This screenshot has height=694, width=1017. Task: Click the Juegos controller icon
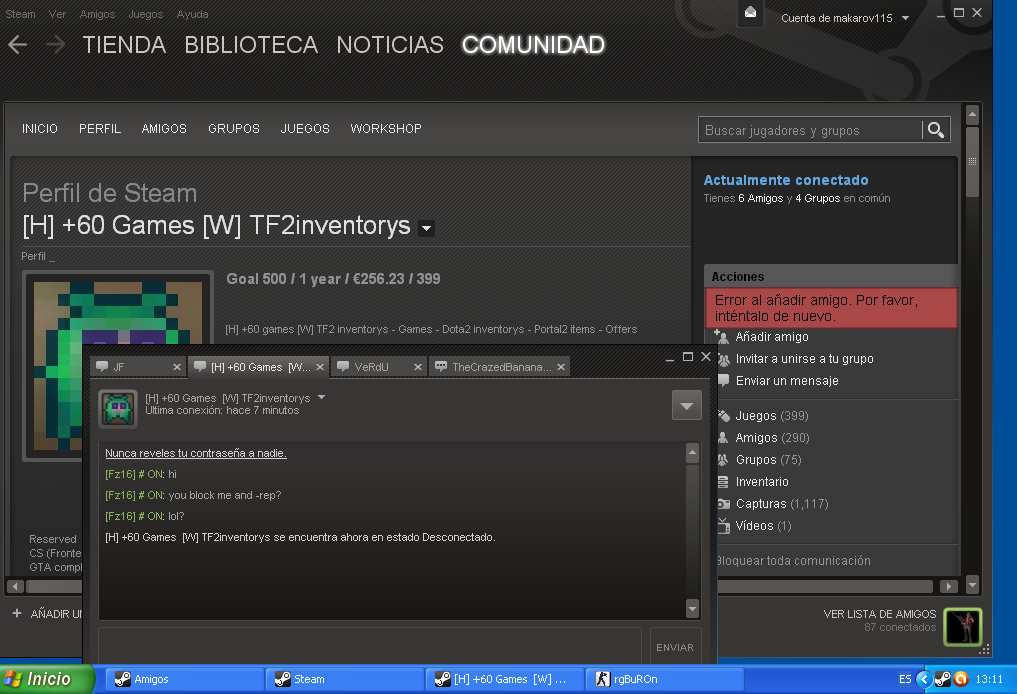[x=724, y=416]
